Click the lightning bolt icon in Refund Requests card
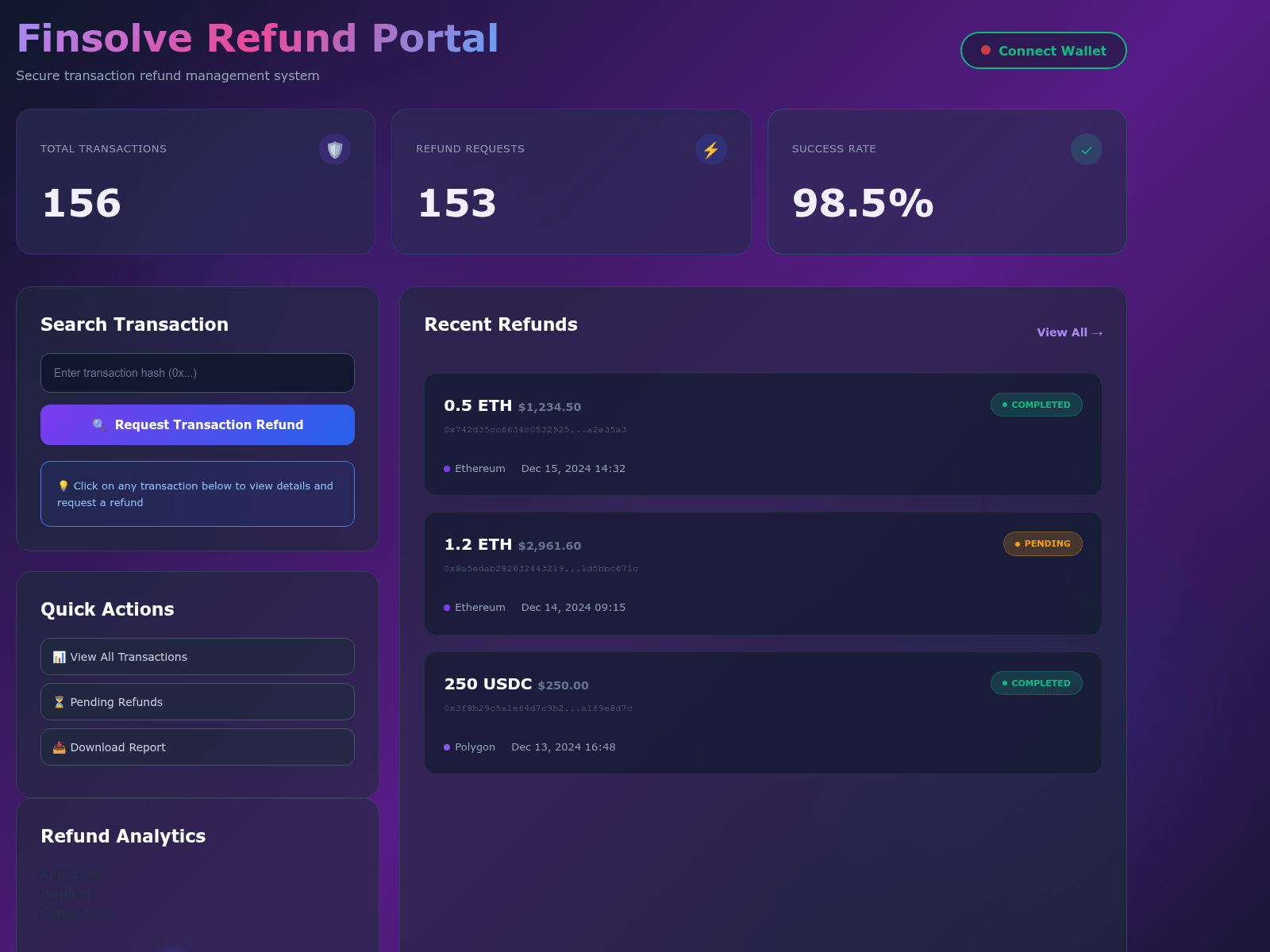 (711, 149)
